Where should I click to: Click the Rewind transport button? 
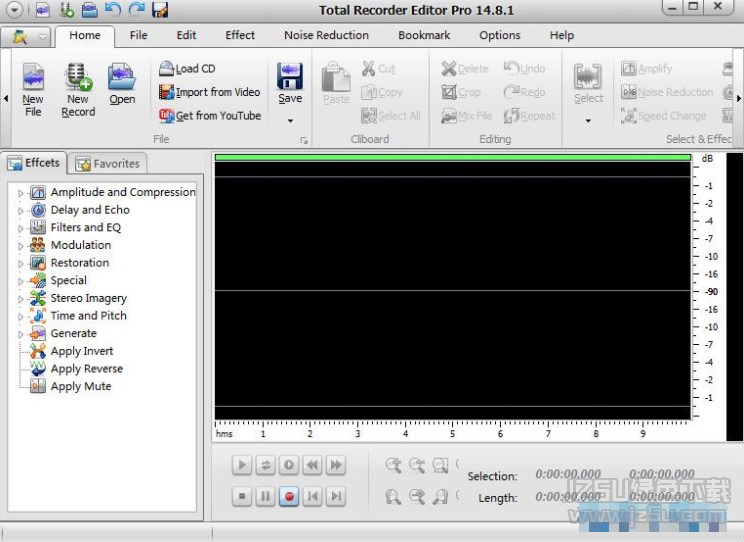pos(312,465)
